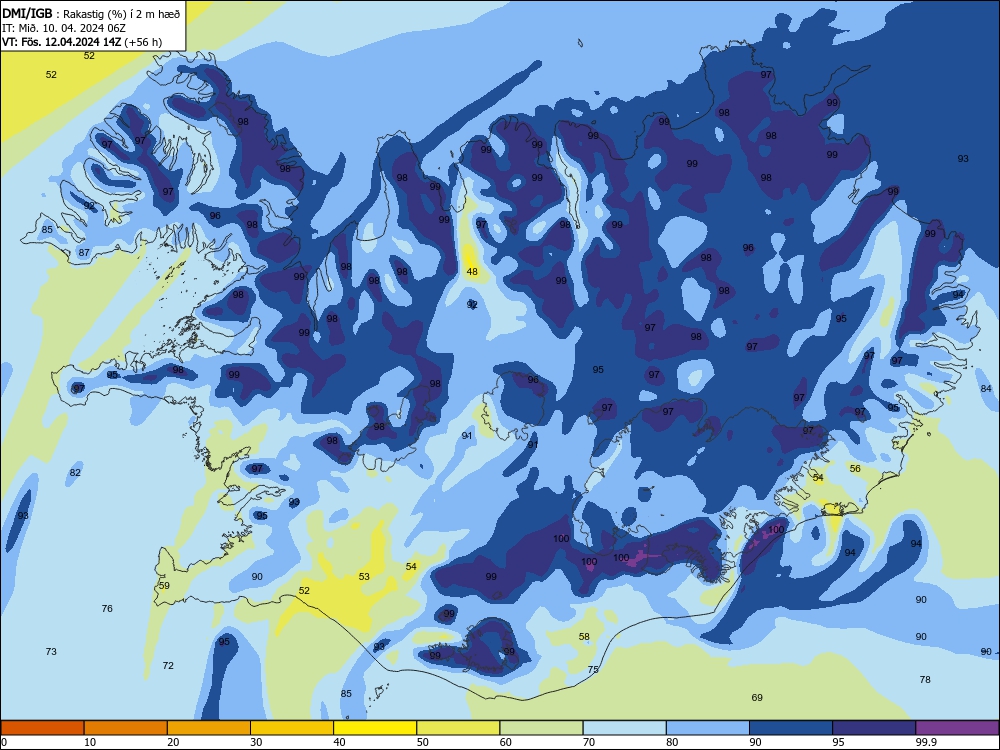Click the 78 value on the map
Viewport: 1000px width, 750px height.
click(925, 680)
